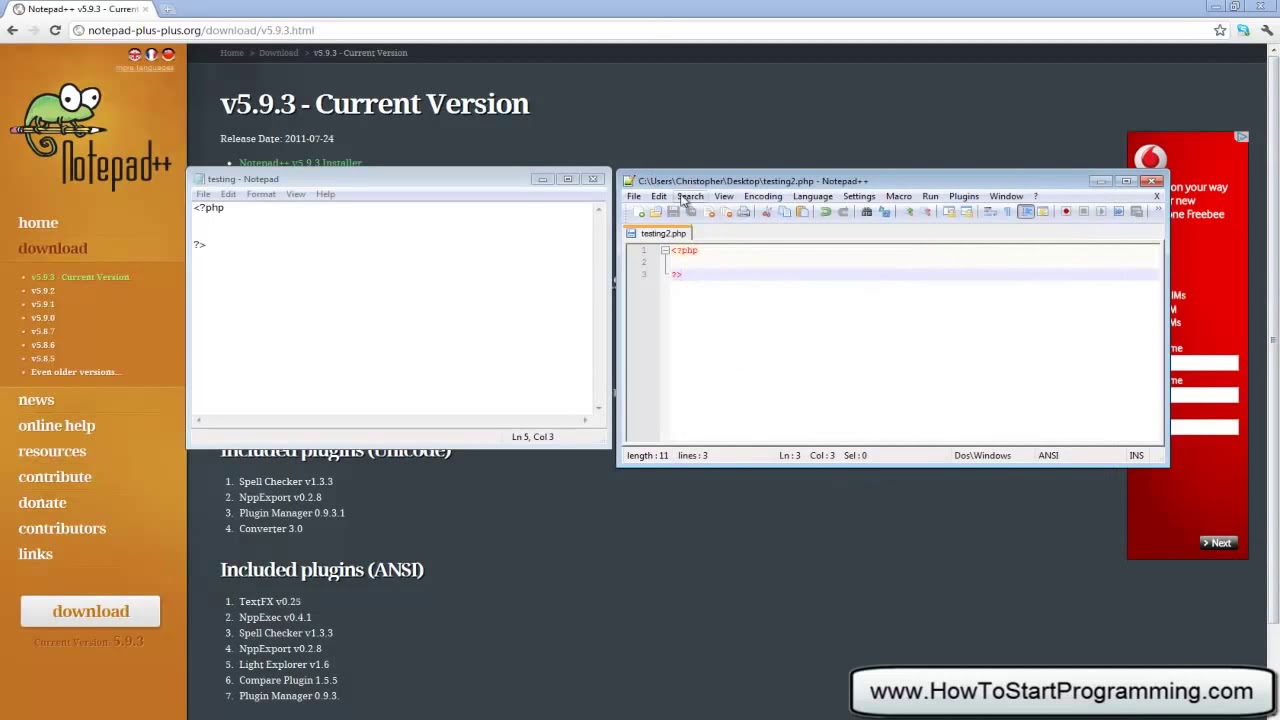Switch site language with UK flag
The width and height of the screenshot is (1280, 720).
[135, 55]
